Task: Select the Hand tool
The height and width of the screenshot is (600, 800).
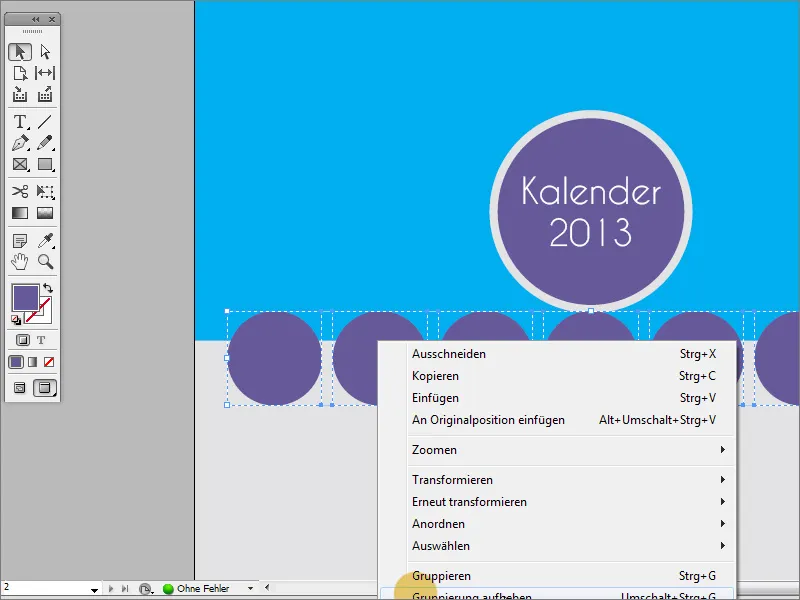Action: (x=20, y=262)
